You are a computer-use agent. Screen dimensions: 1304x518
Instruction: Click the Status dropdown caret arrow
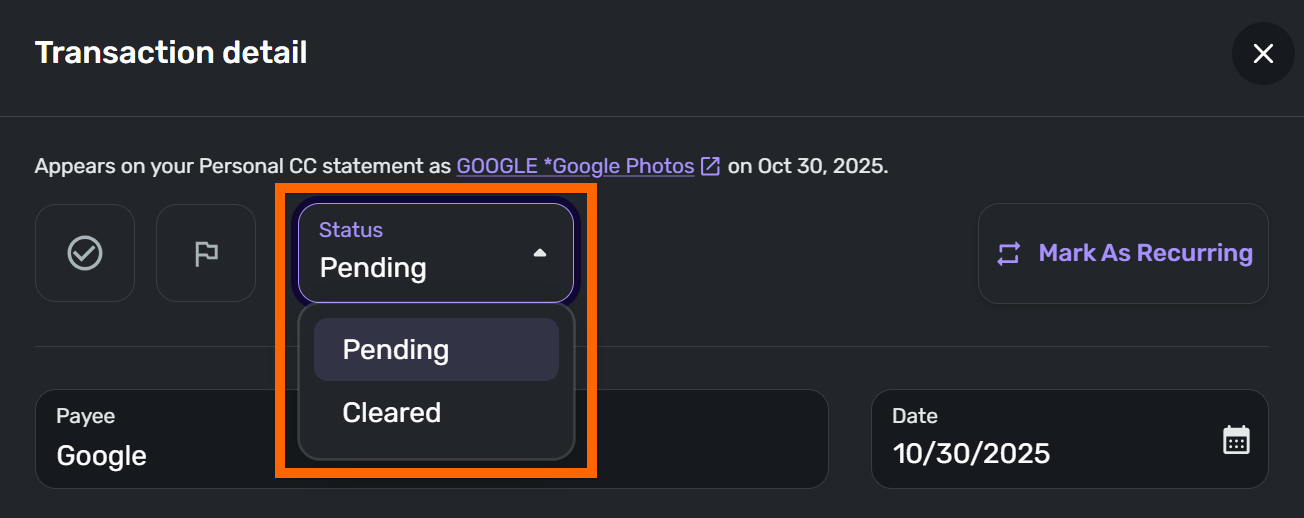540,254
